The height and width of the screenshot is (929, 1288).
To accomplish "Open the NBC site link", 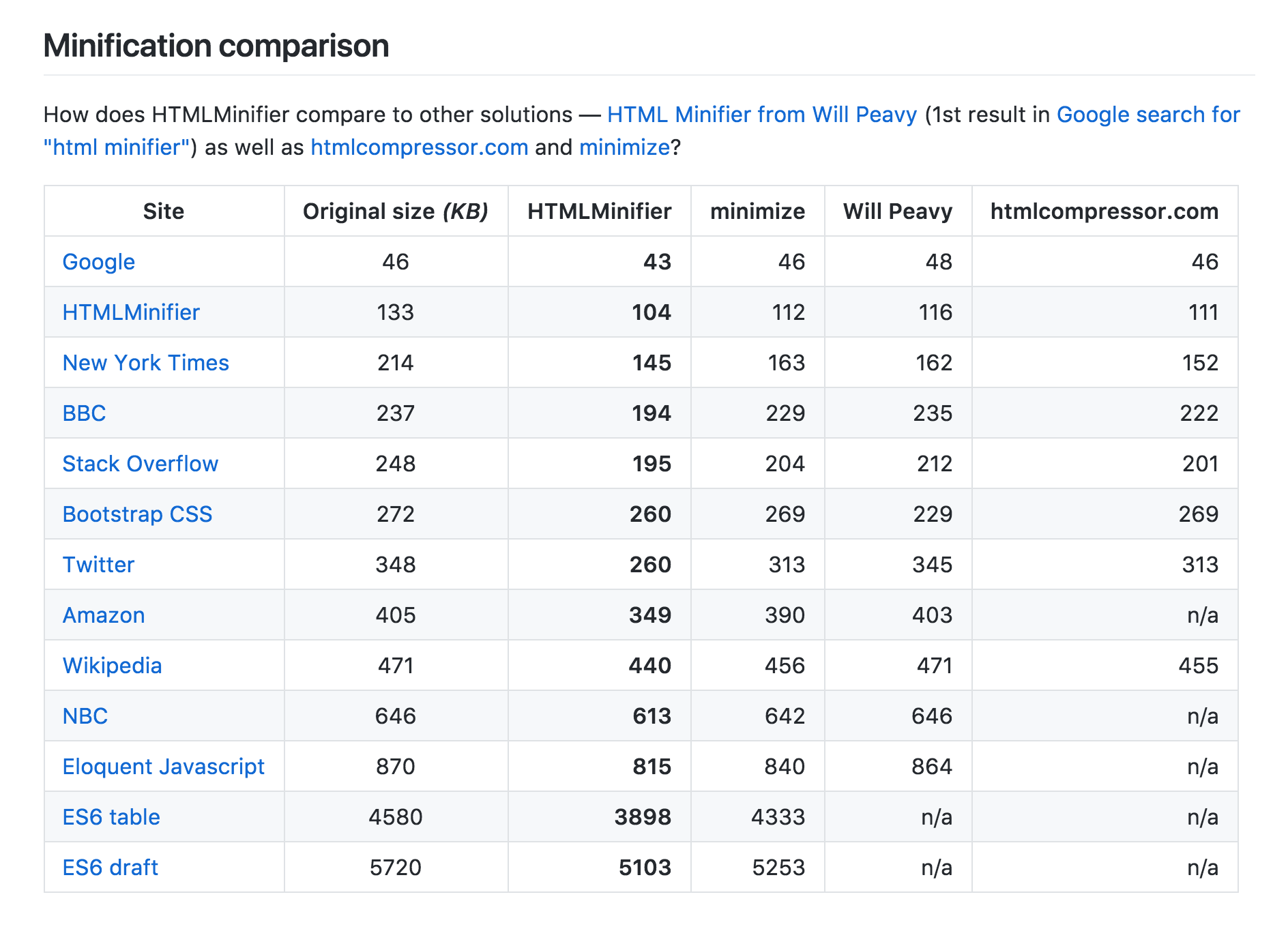I will 85,716.
